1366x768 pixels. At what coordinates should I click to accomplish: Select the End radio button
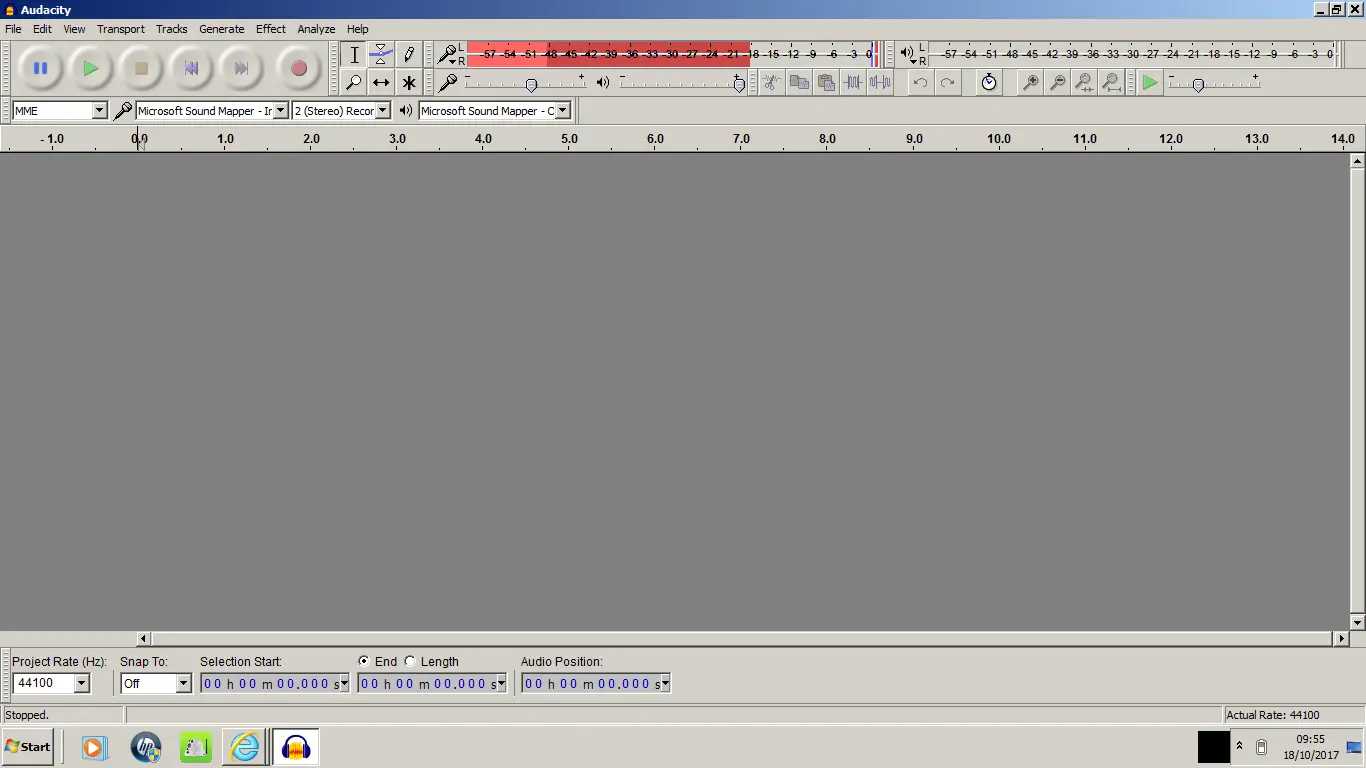[364, 662]
